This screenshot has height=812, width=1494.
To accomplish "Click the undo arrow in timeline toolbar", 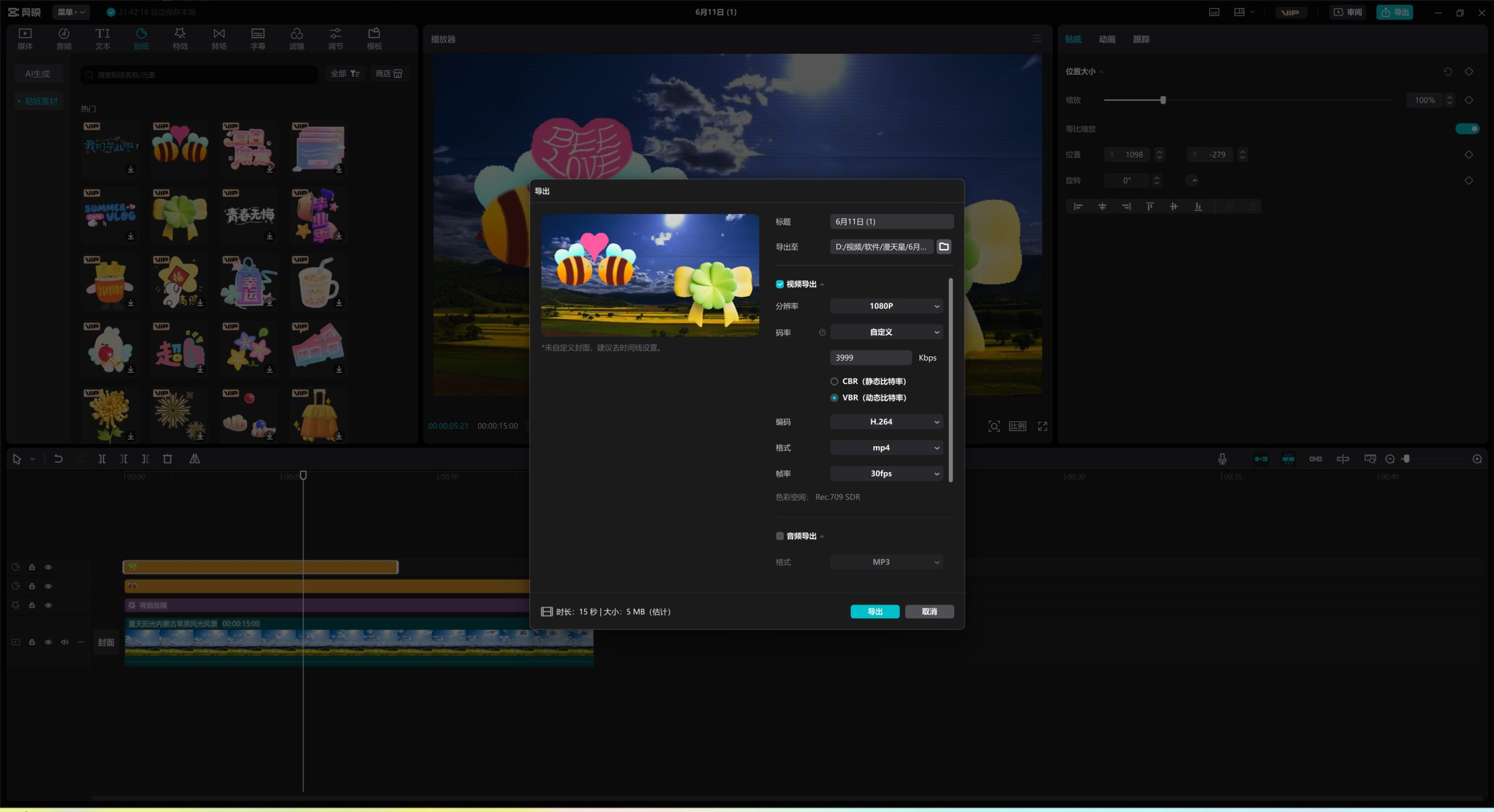I will [x=58, y=459].
